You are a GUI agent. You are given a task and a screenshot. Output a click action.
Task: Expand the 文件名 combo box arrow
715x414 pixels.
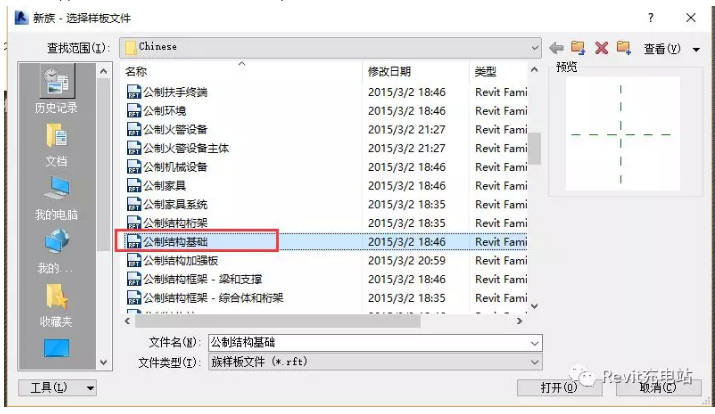coord(534,343)
